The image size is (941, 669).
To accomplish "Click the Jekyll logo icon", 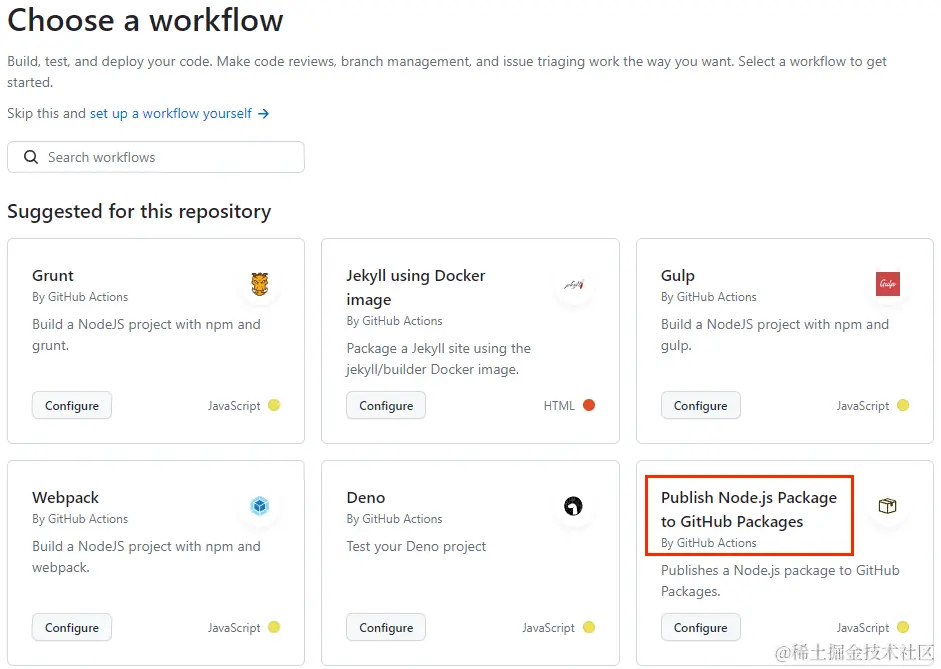I will 574,285.
